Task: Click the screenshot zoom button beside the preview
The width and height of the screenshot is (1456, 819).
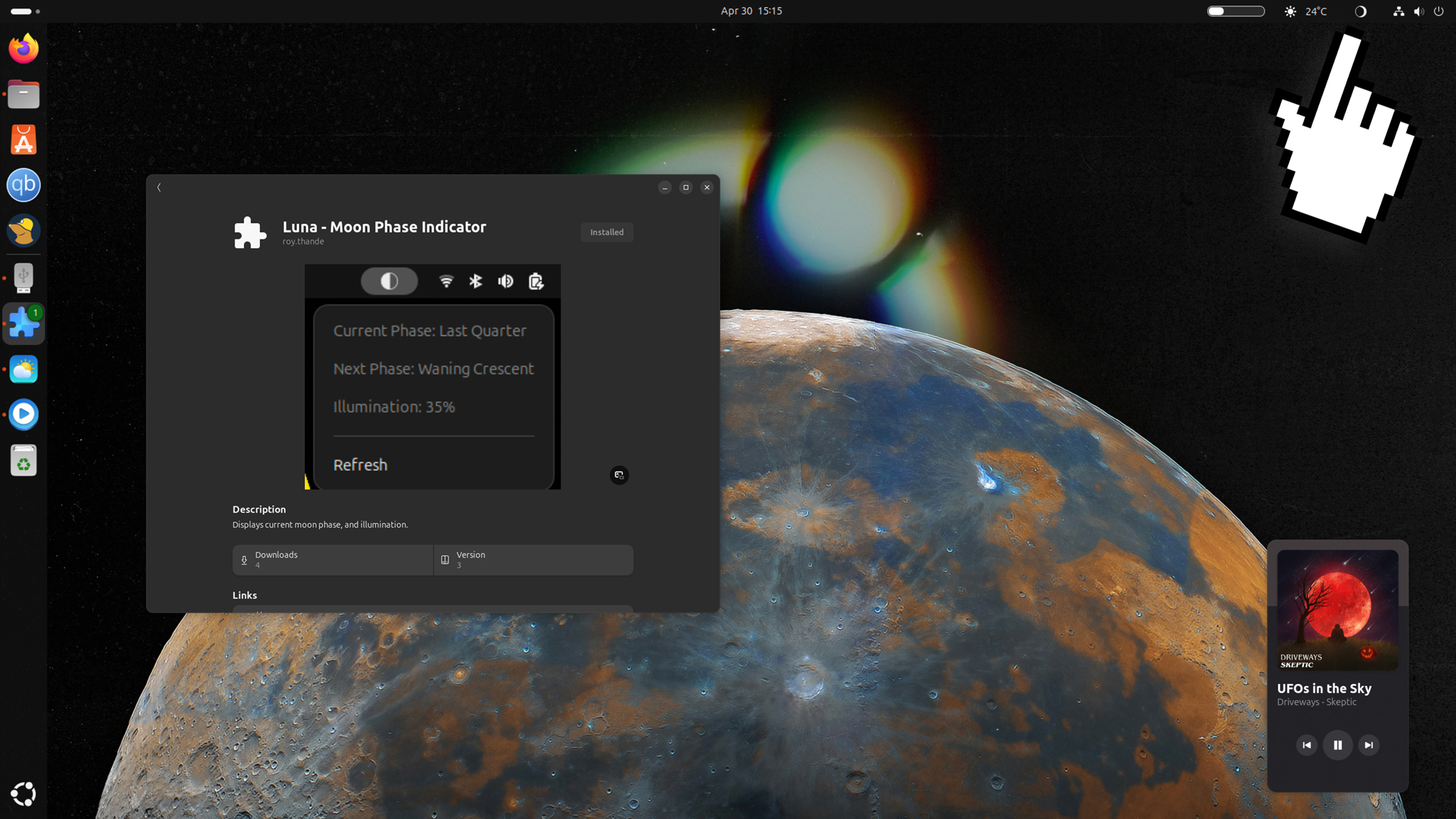Action: 619,475
